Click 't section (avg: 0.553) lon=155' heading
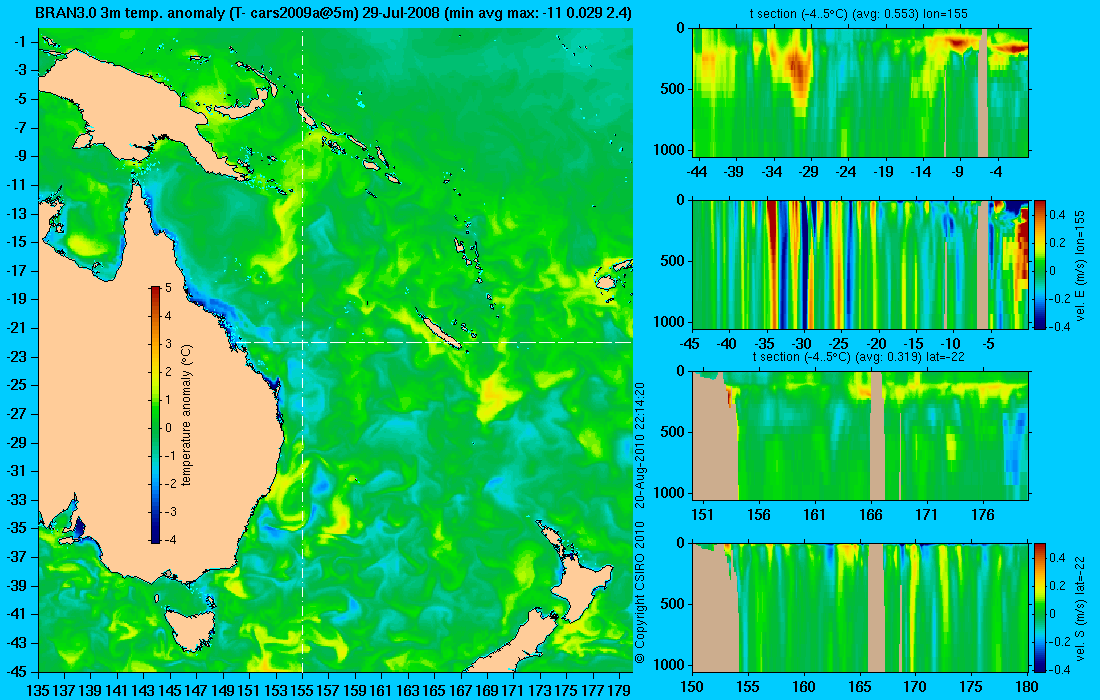Screen dimensions: 1100x700 pos(860,13)
